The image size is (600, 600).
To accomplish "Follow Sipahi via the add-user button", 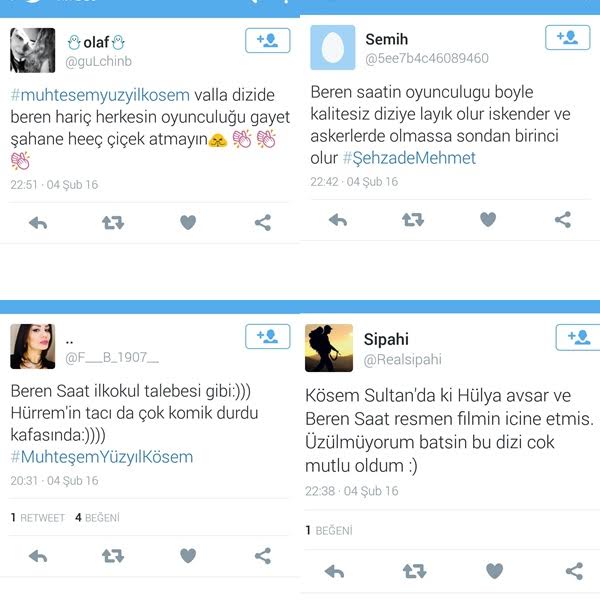I will tap(578, 337).
